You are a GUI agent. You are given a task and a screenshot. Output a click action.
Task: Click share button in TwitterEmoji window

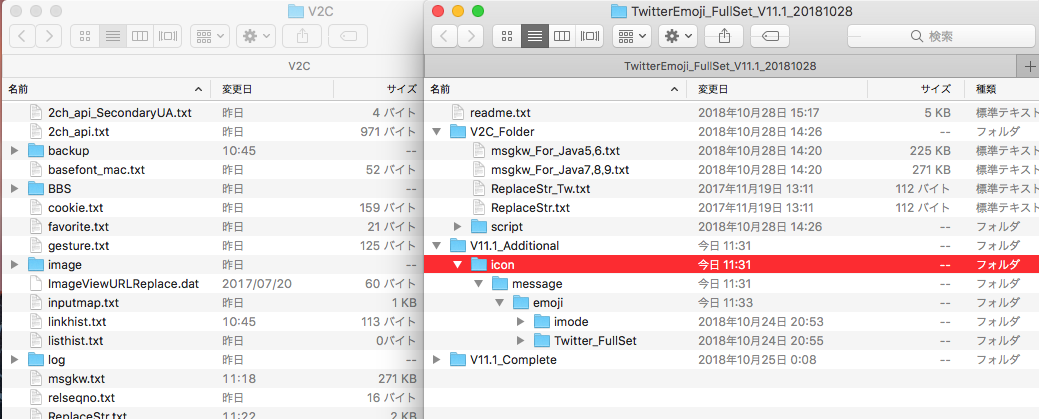724,36
